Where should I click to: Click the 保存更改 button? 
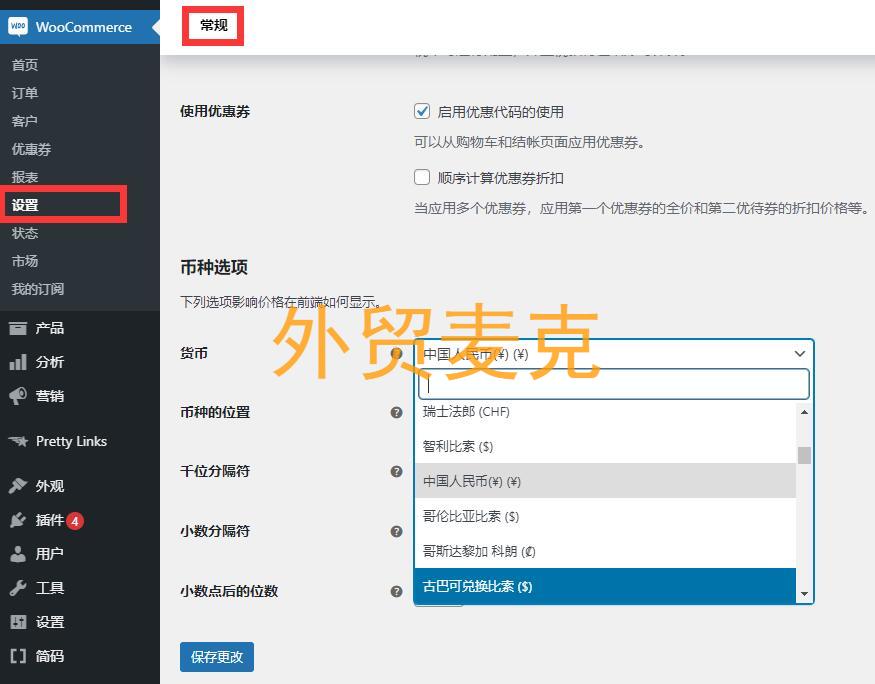tap(217, 657)
